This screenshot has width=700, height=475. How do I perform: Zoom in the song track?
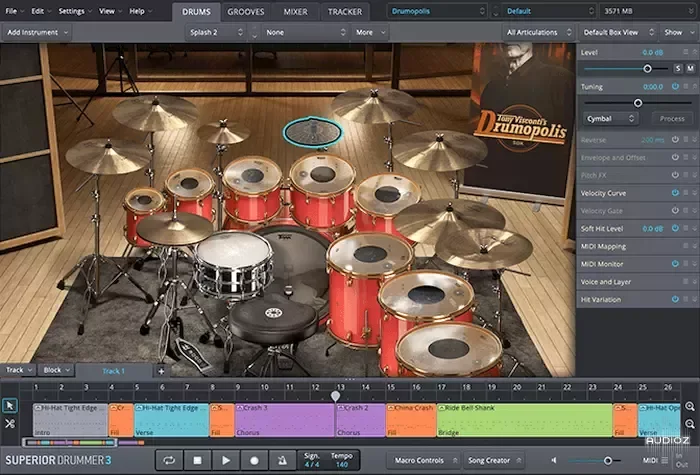pyautogui.click(x=690, y=406)
